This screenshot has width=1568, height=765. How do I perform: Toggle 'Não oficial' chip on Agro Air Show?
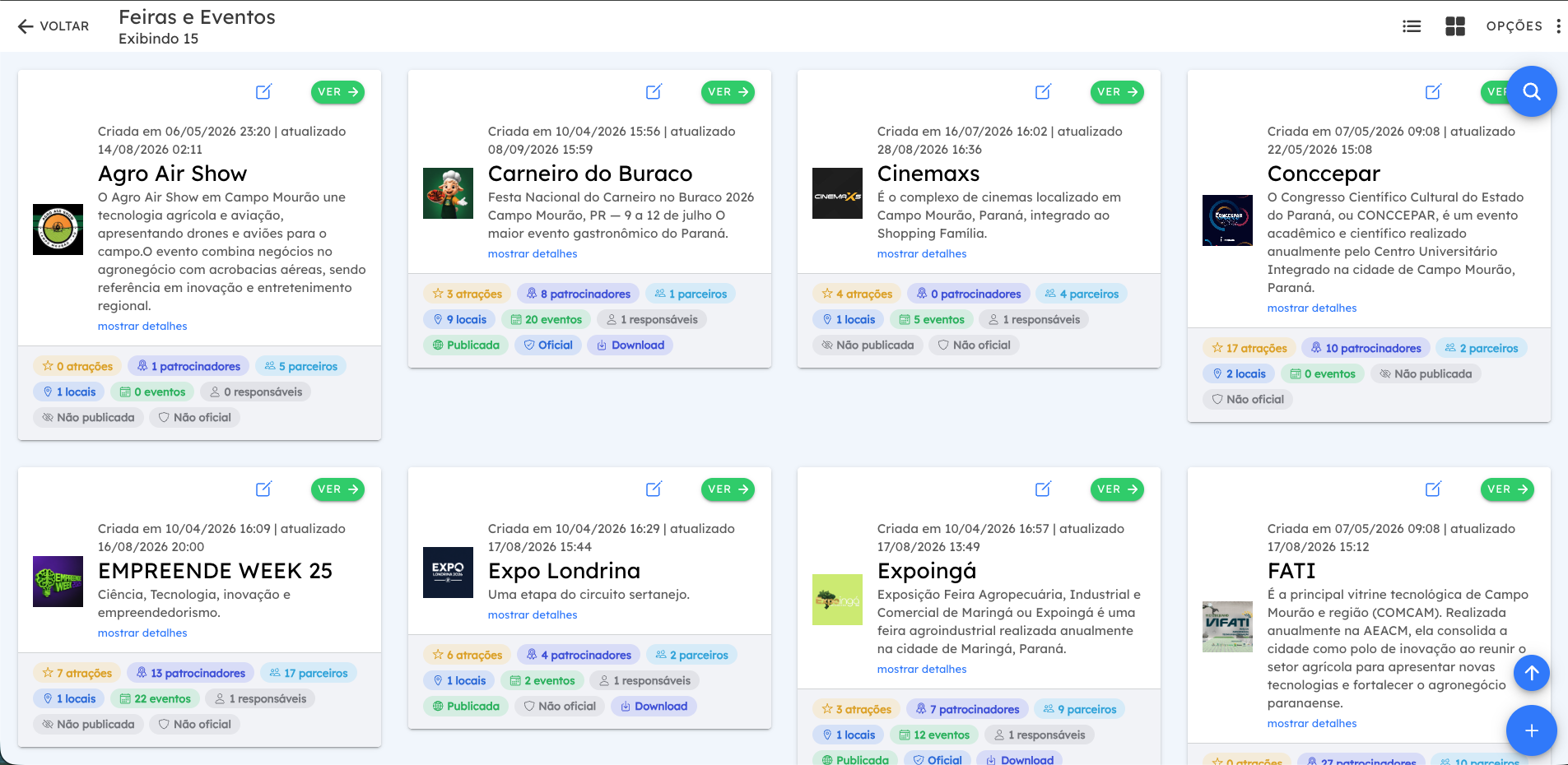click(x=195, y=418)
